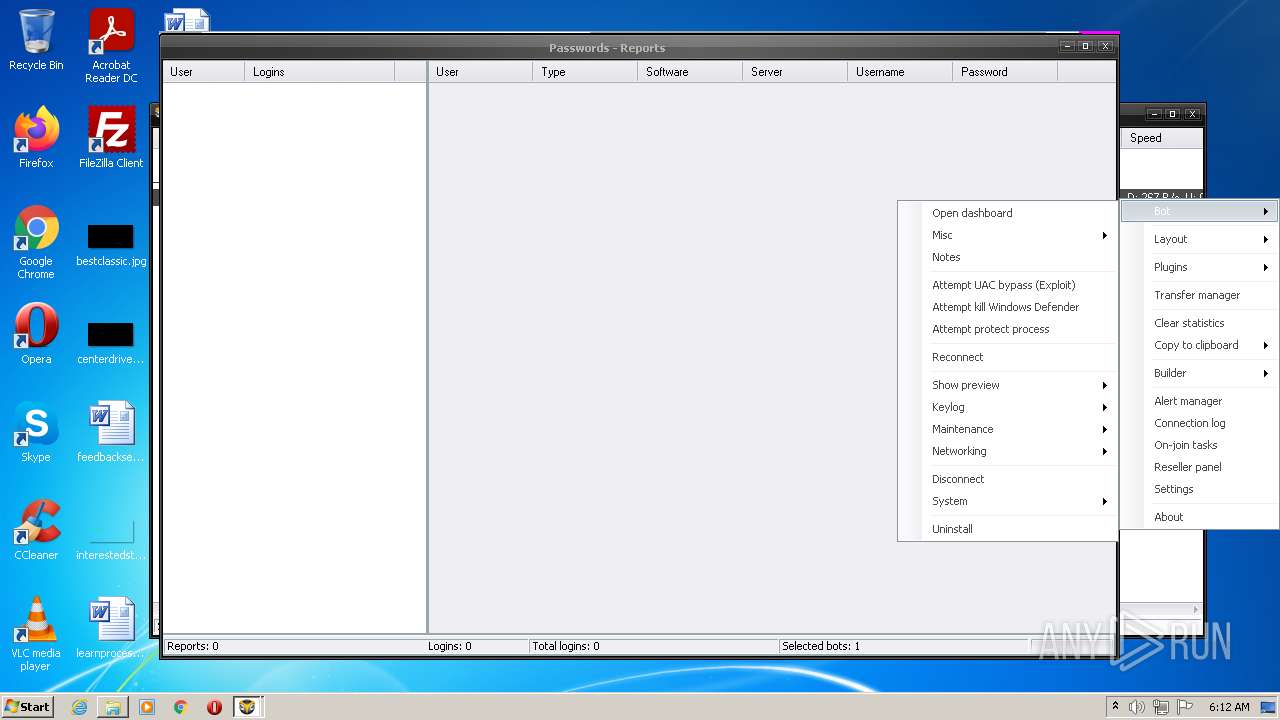1280x720 pixels.
Task: Sort by Type column header
Action: pyautogui.click(x=585, y=72)
